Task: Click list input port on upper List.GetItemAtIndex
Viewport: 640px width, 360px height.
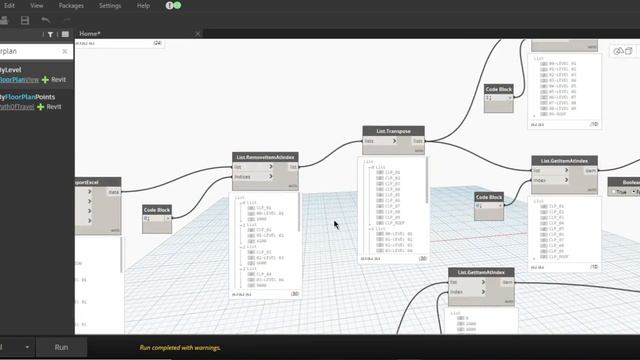Action: pos(551,170)
